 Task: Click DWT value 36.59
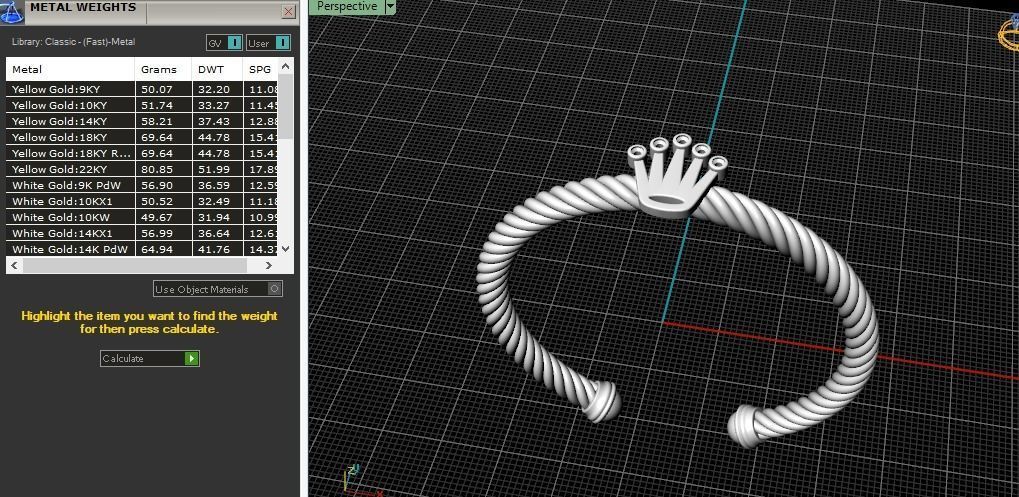[x=214, y=185]
